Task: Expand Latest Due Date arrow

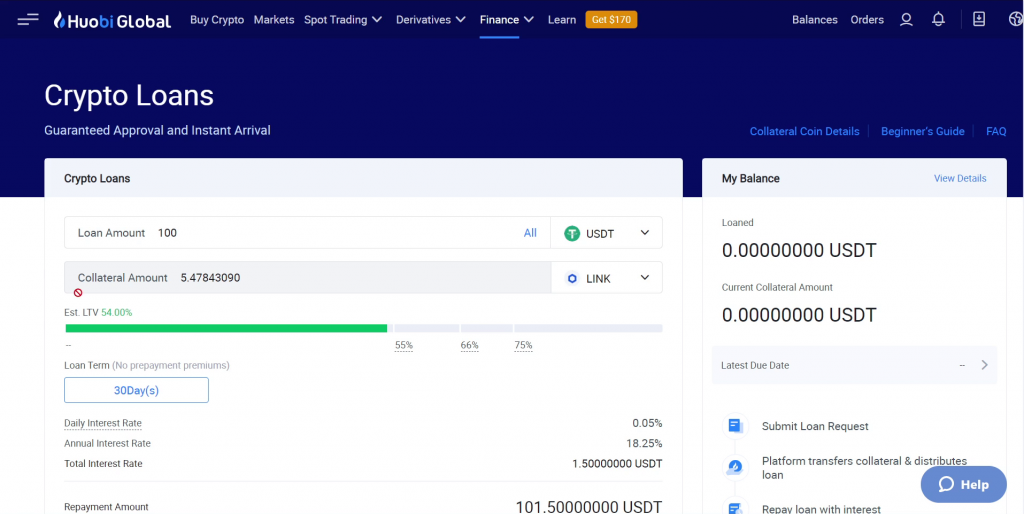Action: pyautogui.click(x=985, y=365)
